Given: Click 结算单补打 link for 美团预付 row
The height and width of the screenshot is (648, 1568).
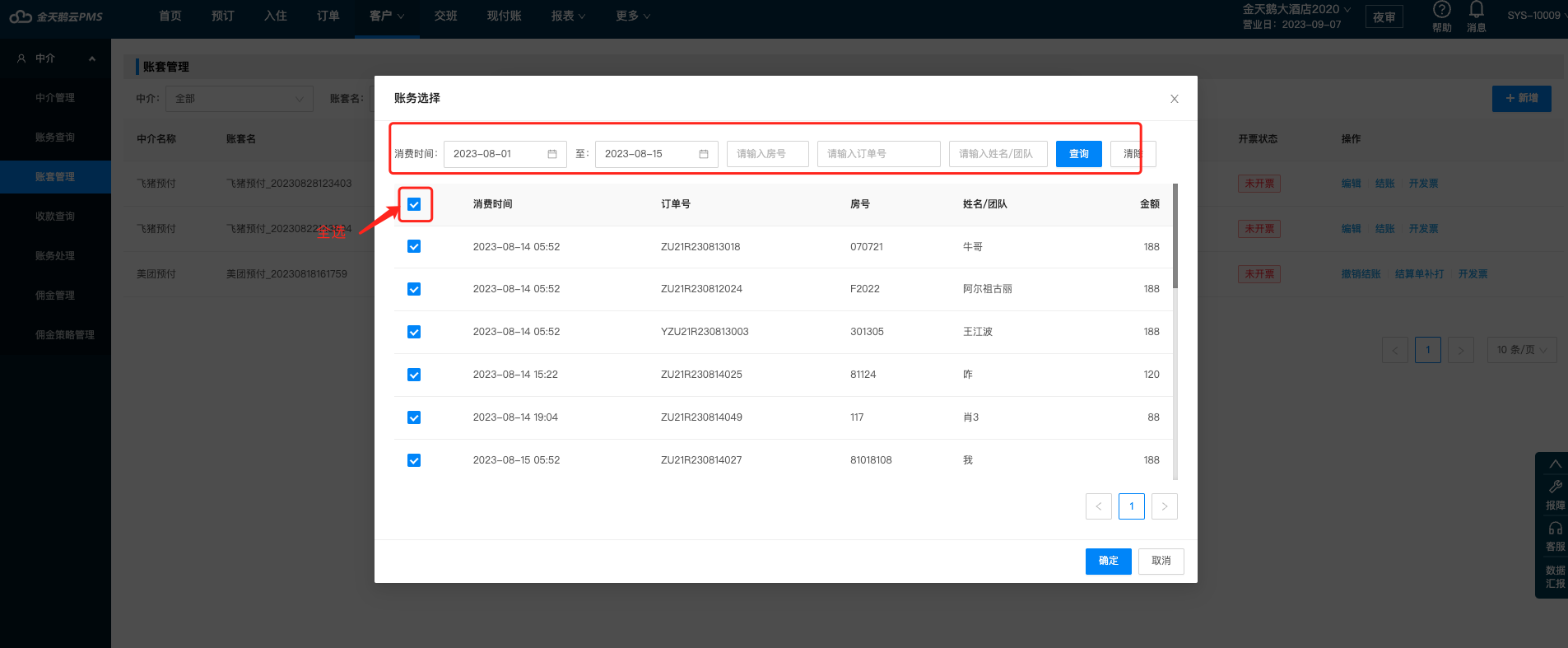Looking at the screenshot, I should click(1419, 274).
